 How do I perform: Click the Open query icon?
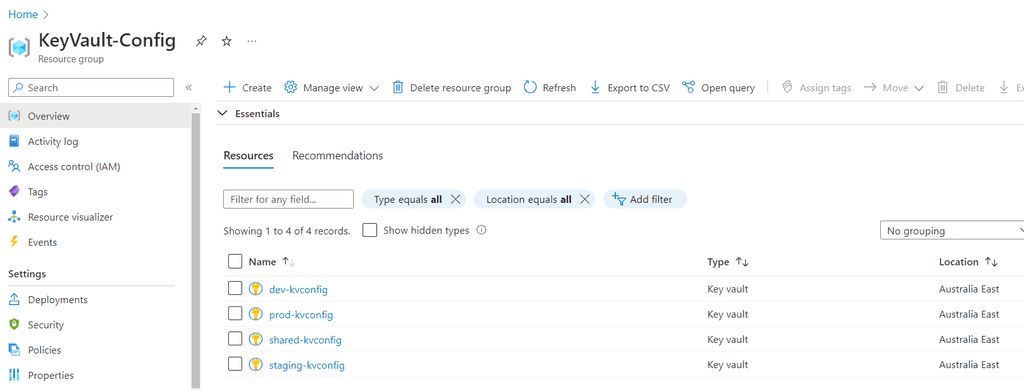[688, 88]
